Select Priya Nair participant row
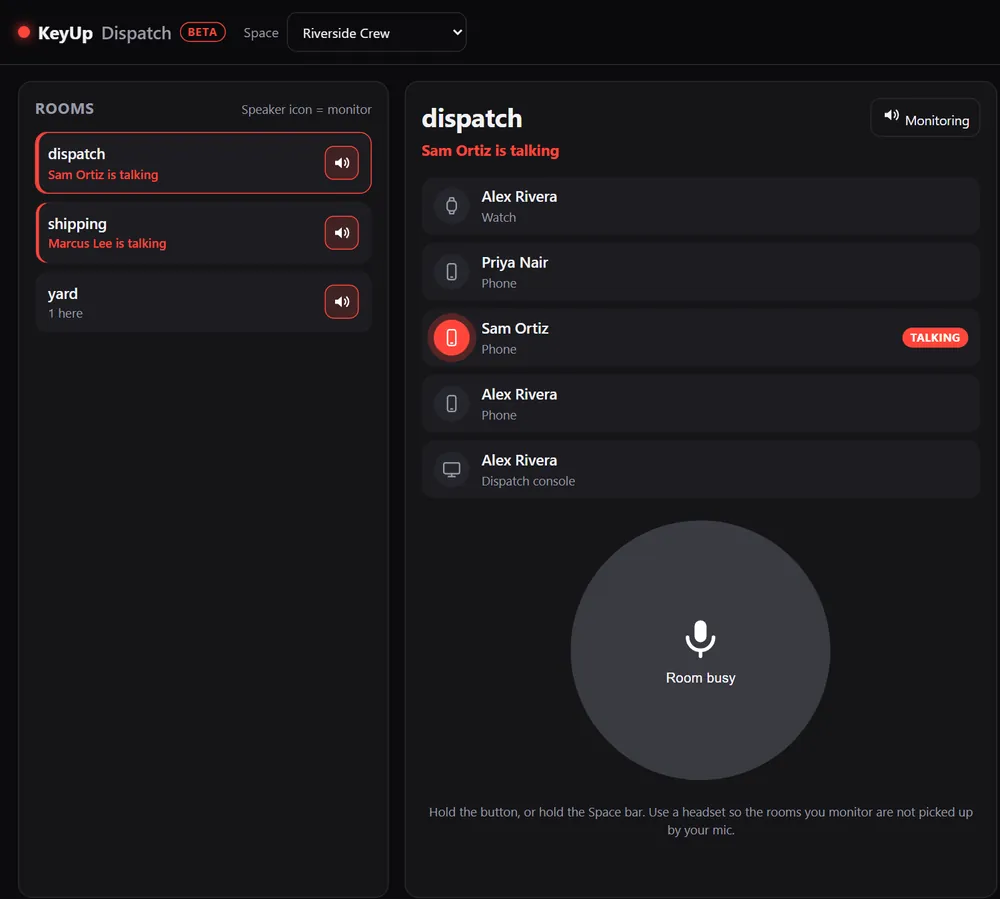The width and height of the screenshot is (1000, 899). click(x=700, y=272)
